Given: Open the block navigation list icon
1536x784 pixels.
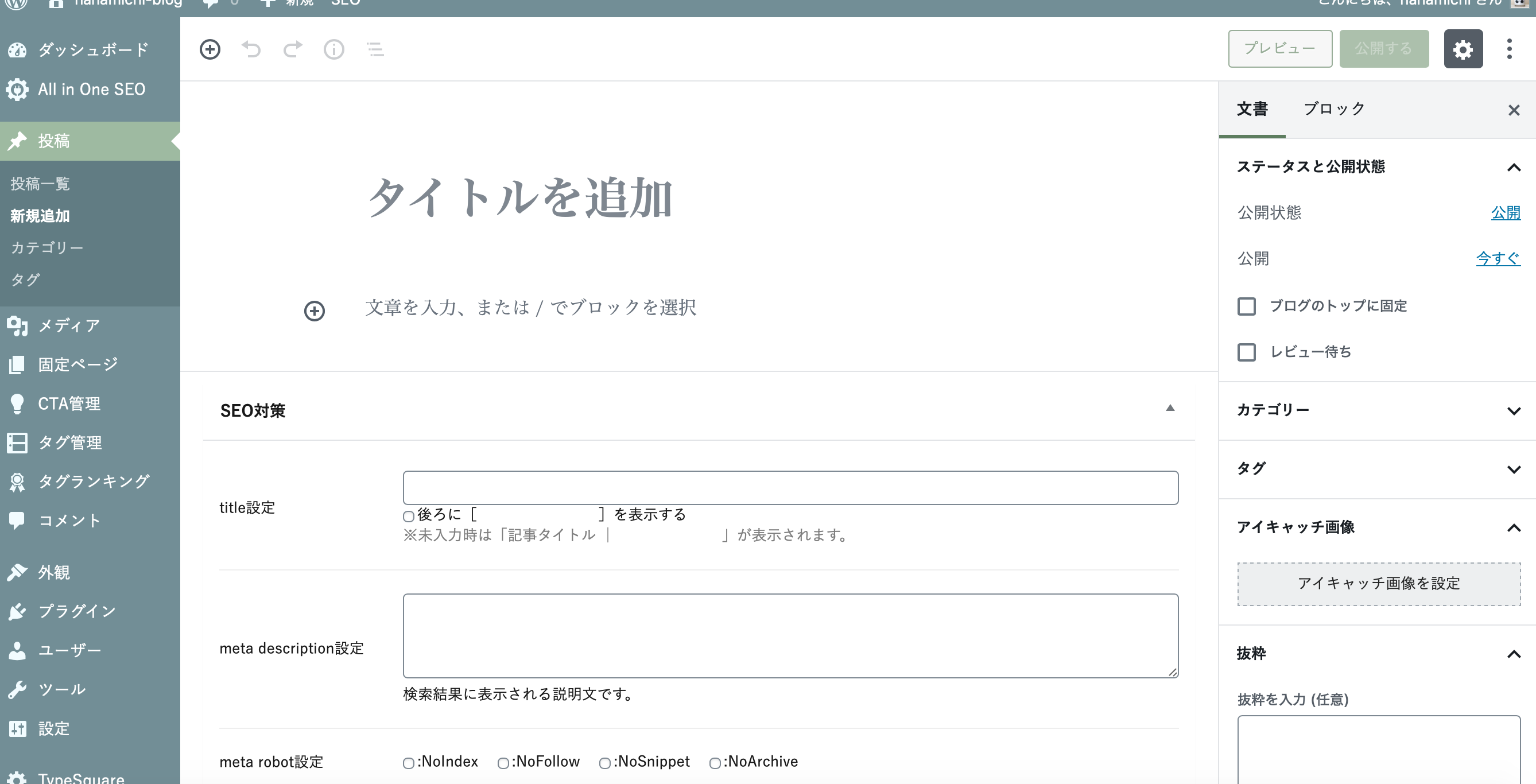Looking at the screenshot, I should click(x=375, y=49).
